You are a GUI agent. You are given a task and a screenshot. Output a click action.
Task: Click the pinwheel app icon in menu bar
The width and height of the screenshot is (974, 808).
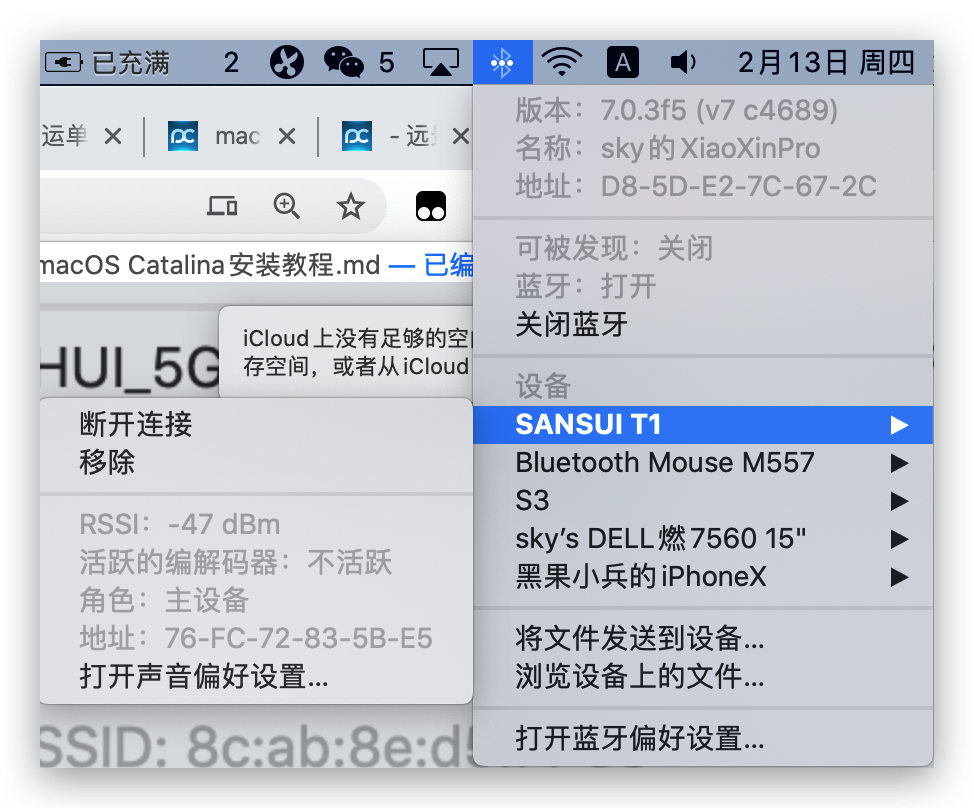point(286,62)
